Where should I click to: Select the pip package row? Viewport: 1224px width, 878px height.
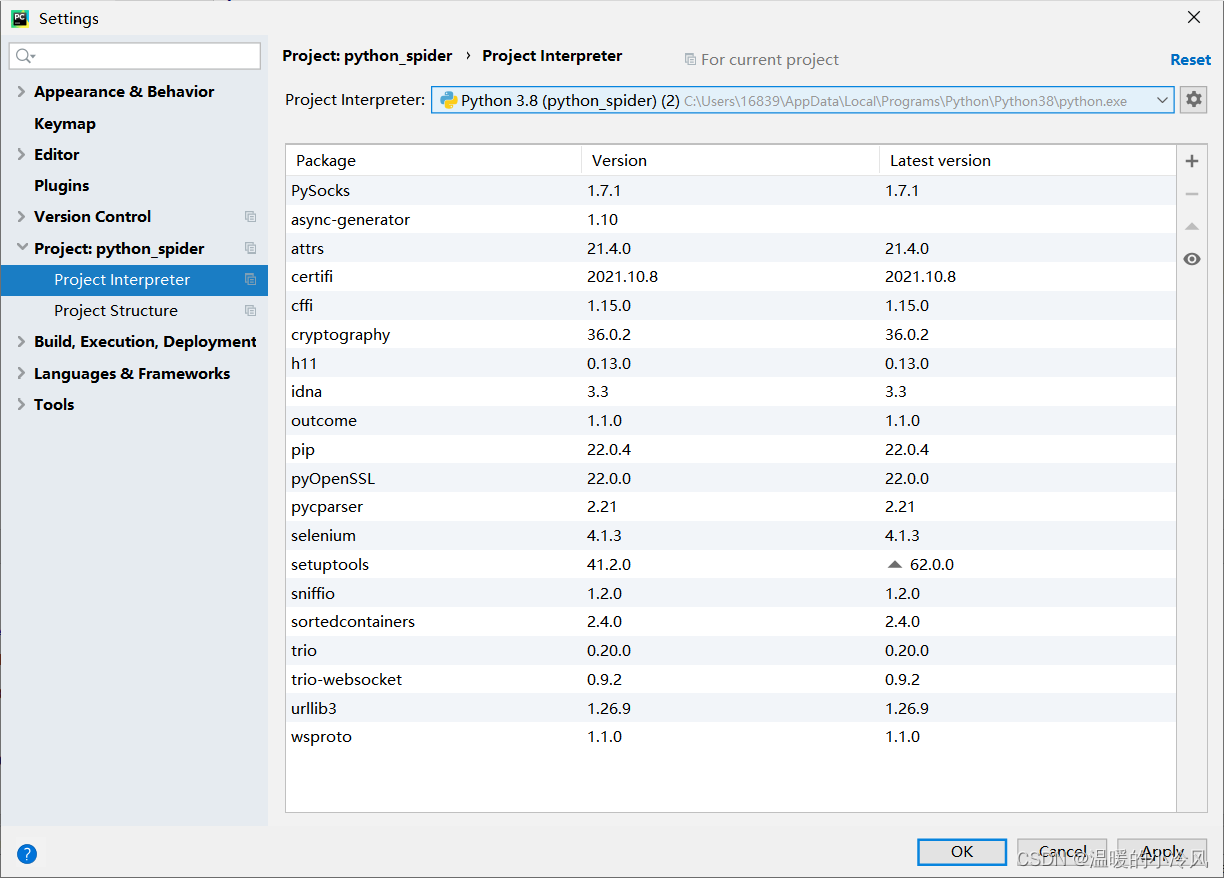(x=731, y=450)
